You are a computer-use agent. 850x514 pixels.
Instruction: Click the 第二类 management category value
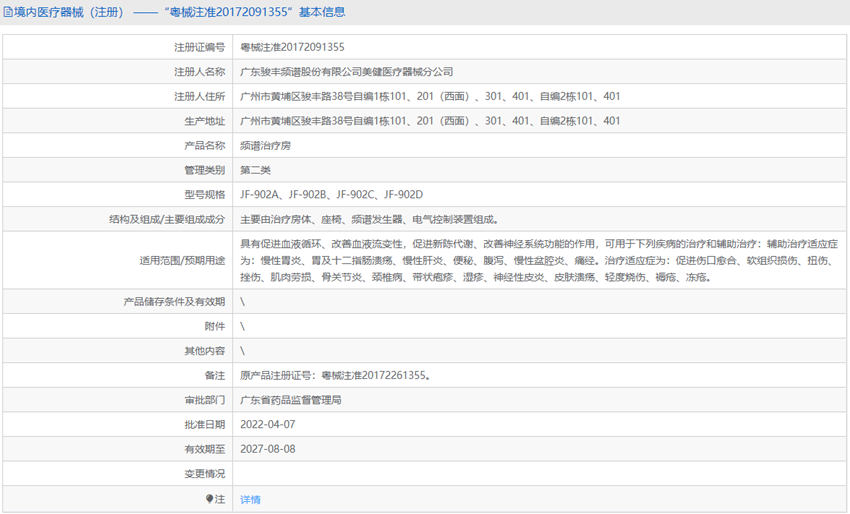(x=255, y=170)
